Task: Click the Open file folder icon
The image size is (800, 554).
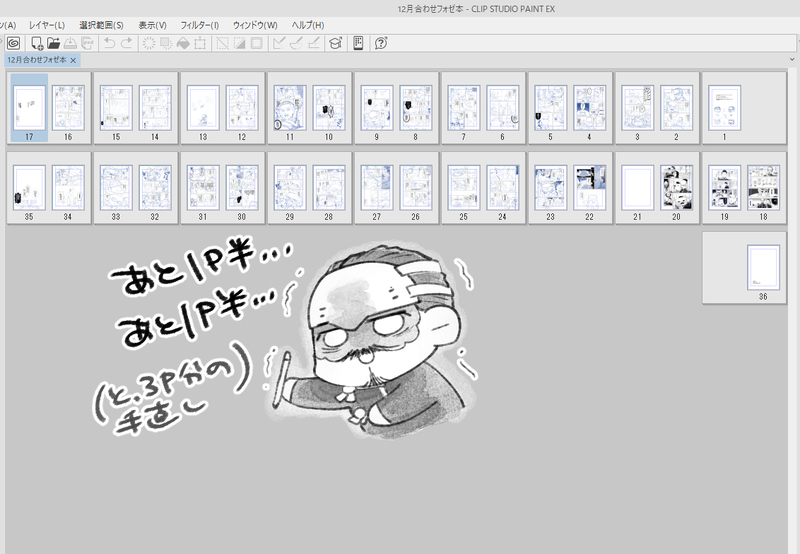Action: pyautogui.click(x=54, y=43)
